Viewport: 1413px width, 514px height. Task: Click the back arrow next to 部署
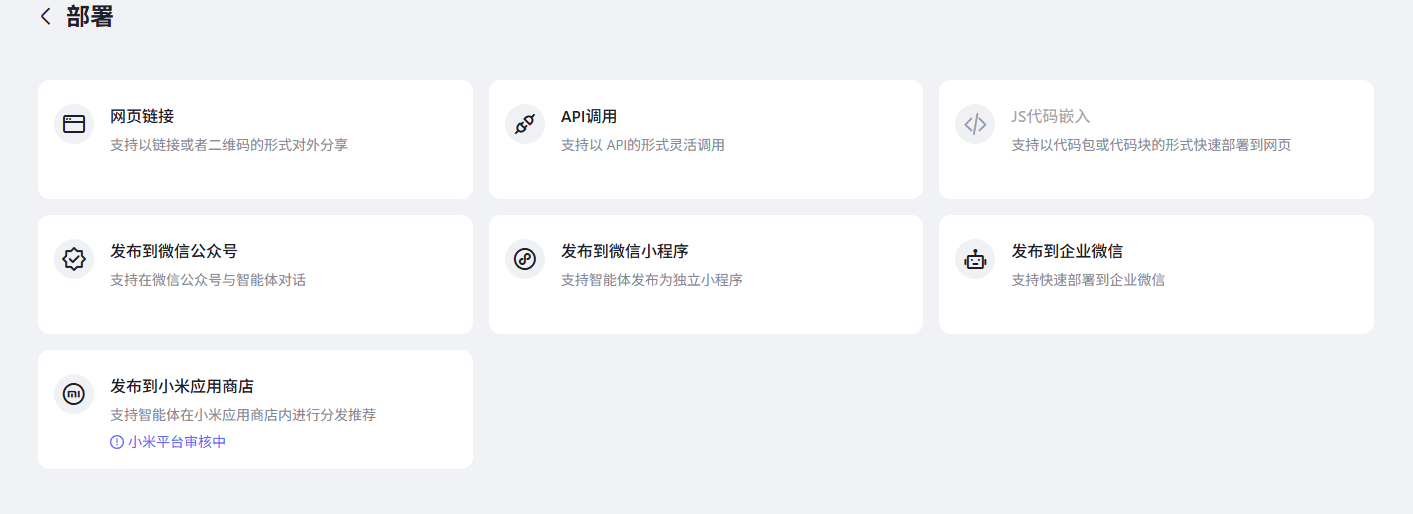[x=45, y=17]
